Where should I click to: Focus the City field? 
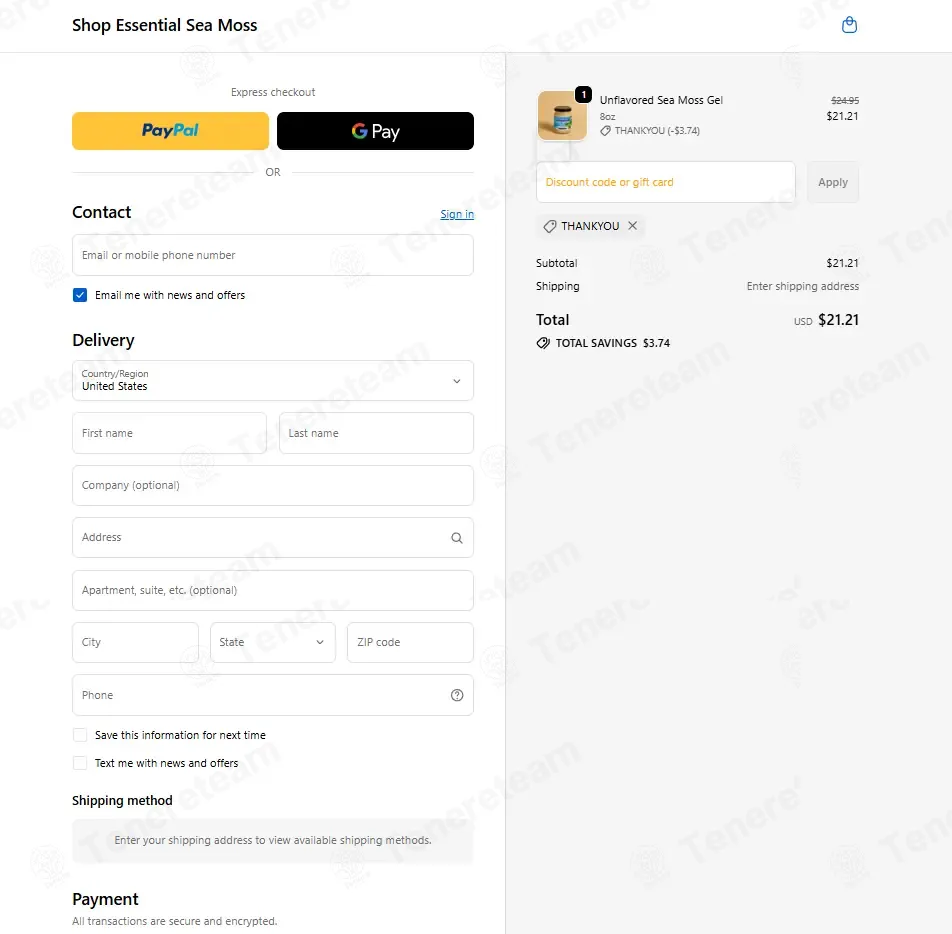135,643
